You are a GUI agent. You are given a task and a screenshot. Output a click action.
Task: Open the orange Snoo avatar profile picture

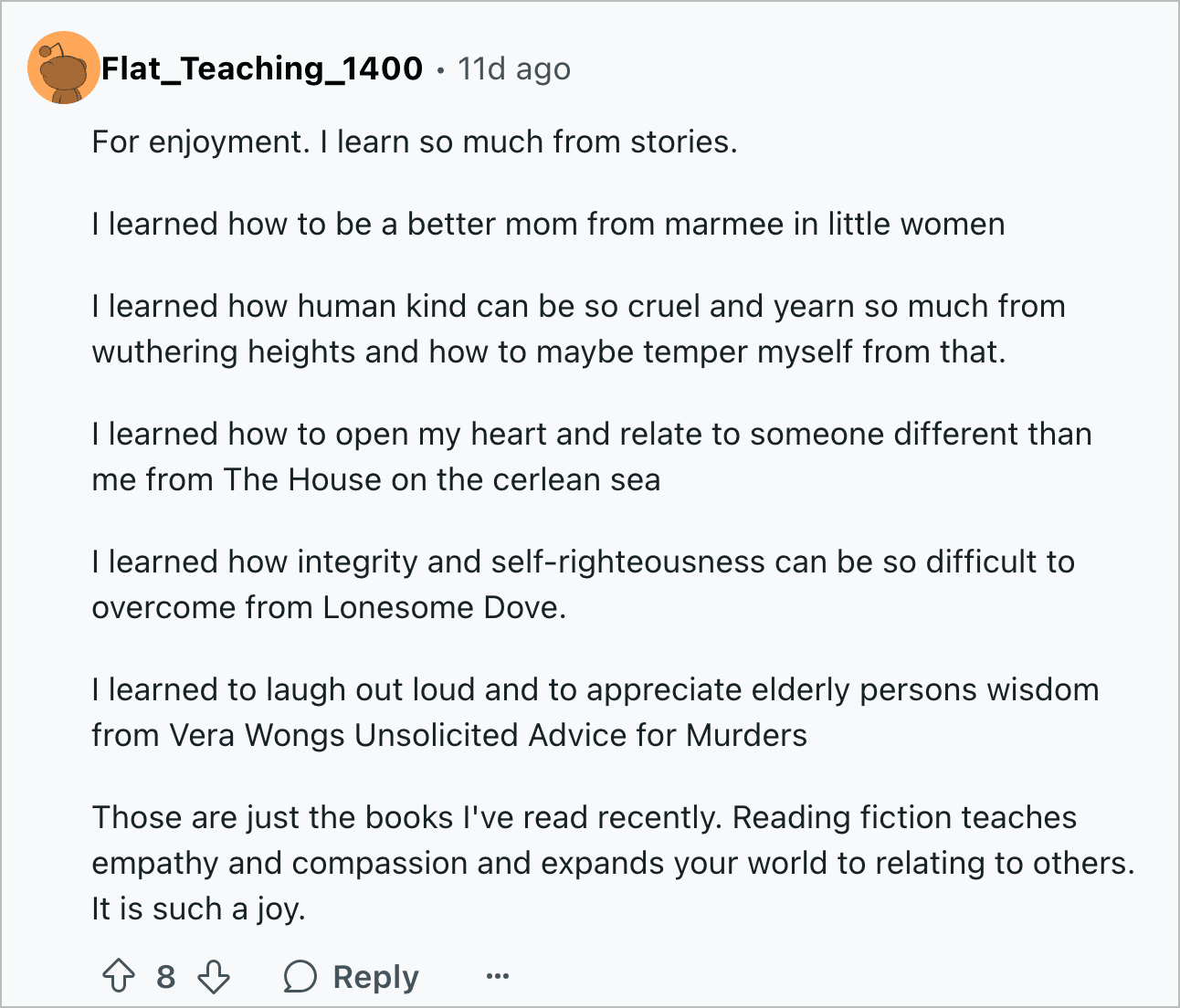click(x=63, y=68)
